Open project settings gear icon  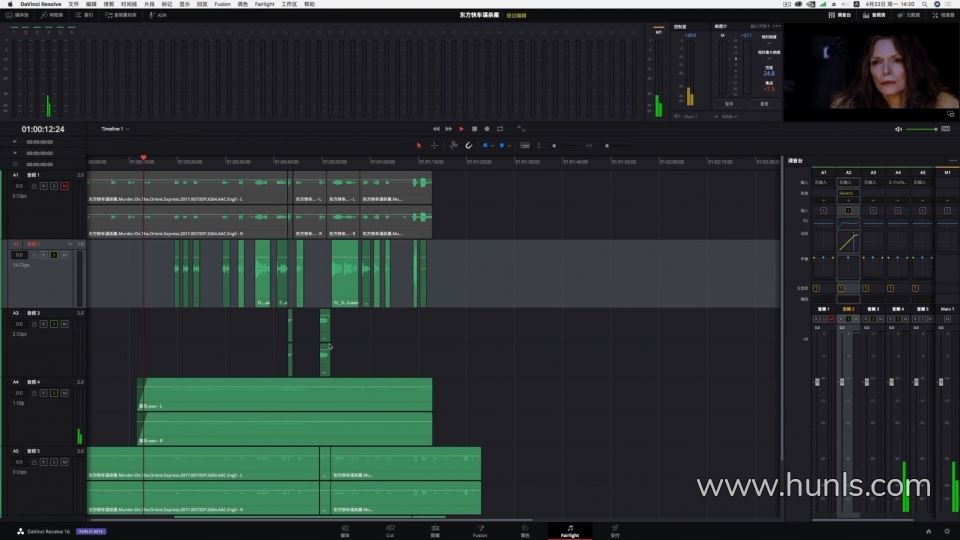point(946,531)
